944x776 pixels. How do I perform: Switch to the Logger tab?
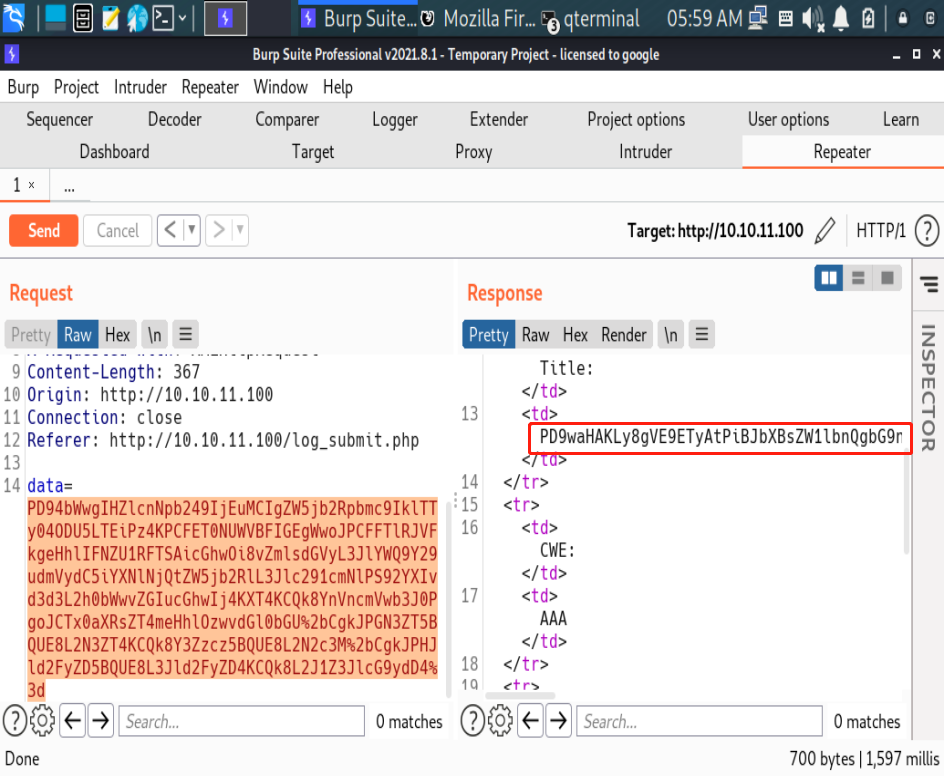click(x=395, y=119)
